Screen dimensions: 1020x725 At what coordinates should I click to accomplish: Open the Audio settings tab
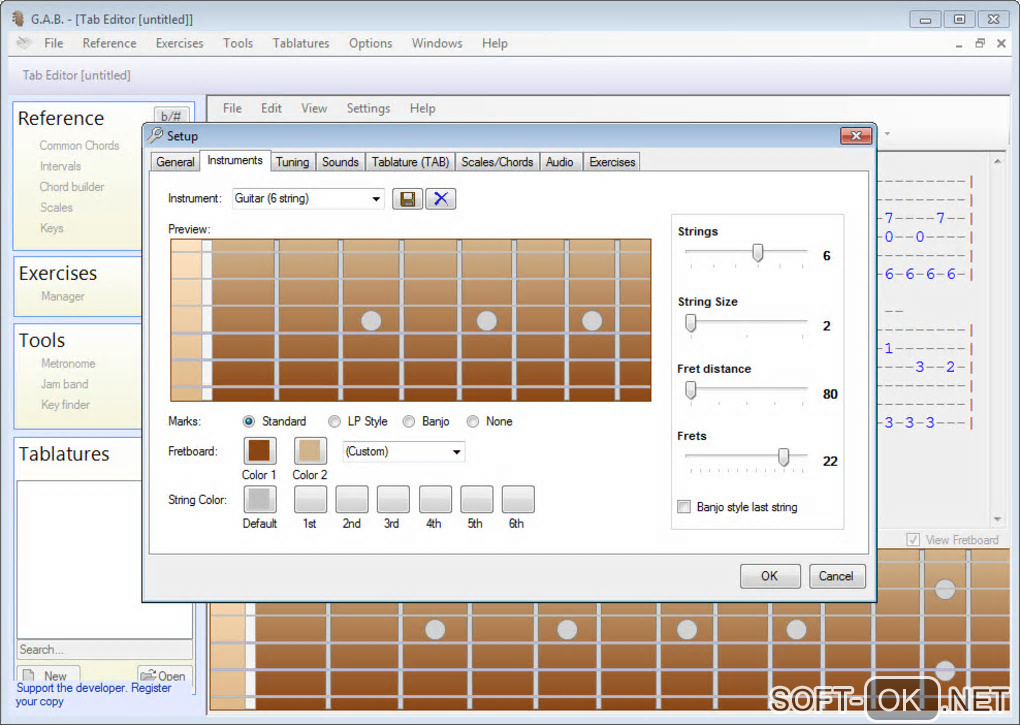click(x=559, y=162)
